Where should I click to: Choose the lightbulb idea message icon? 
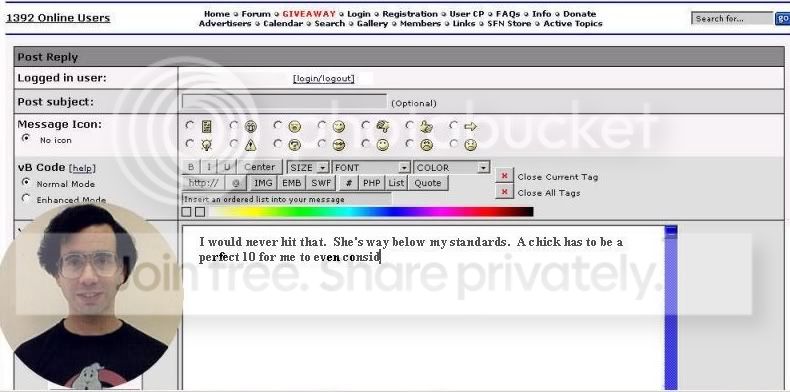[x=207, y=145]
